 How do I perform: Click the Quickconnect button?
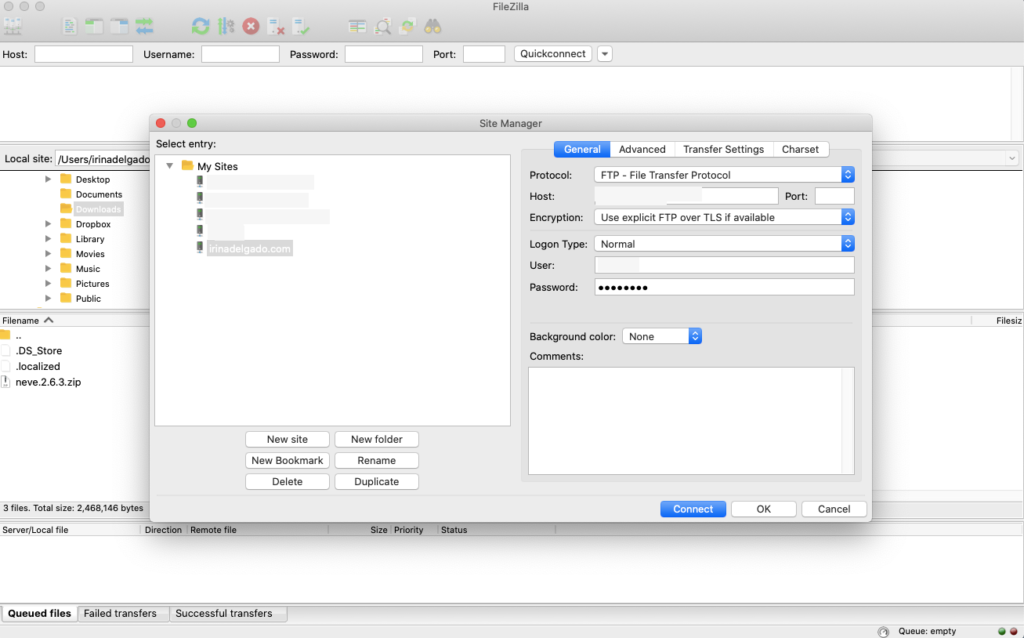coord(552,54)
